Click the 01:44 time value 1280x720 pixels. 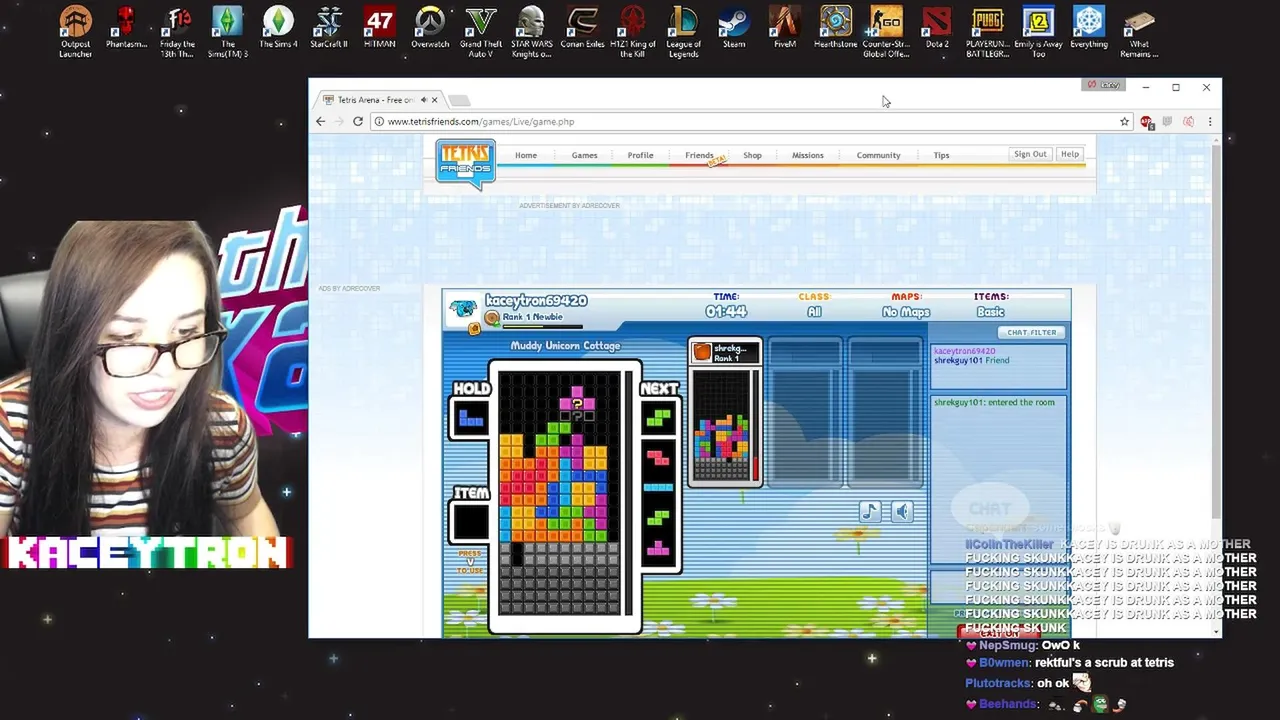726,312
